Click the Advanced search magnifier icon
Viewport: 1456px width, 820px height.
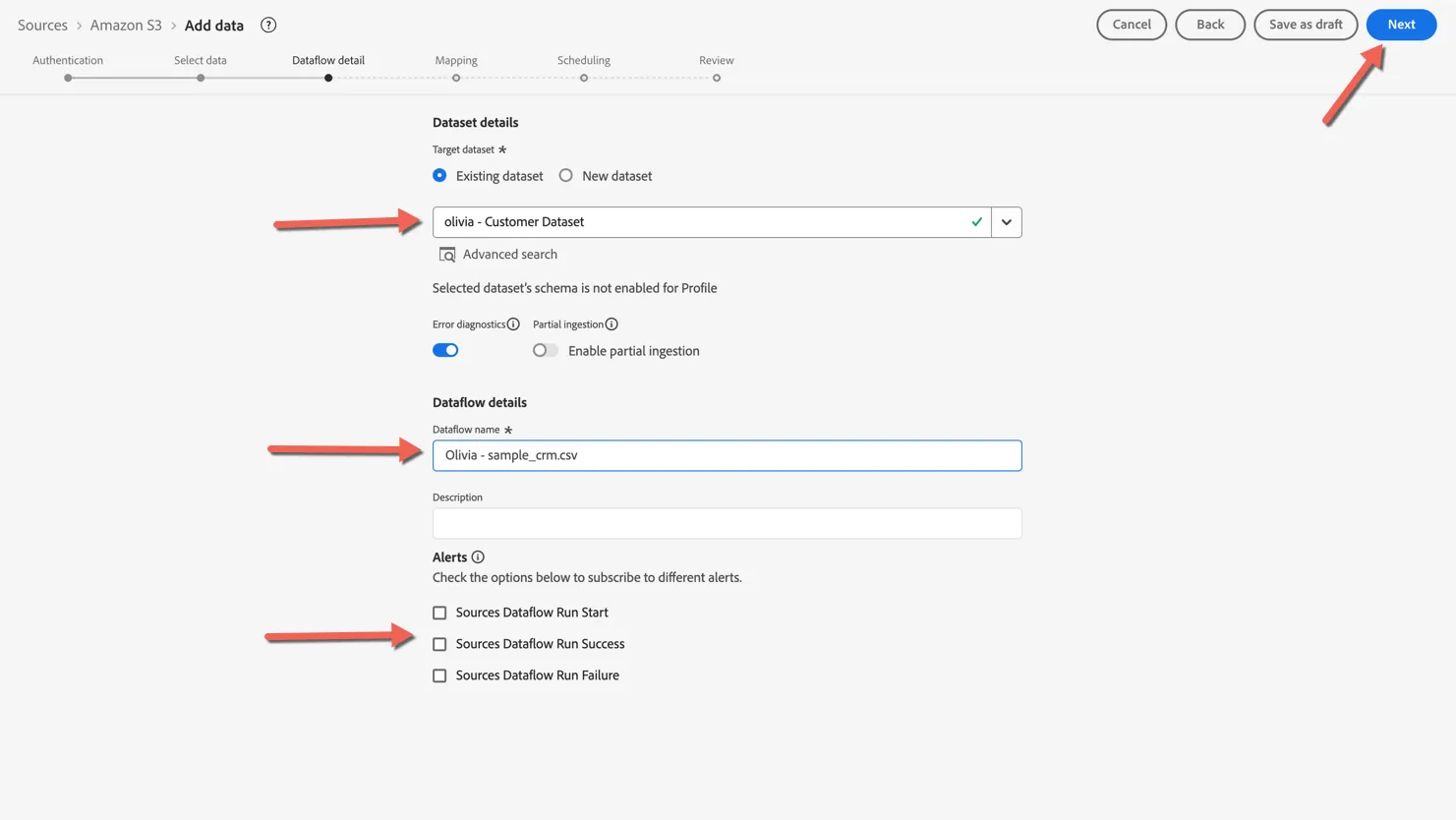[x=447, y=255]
